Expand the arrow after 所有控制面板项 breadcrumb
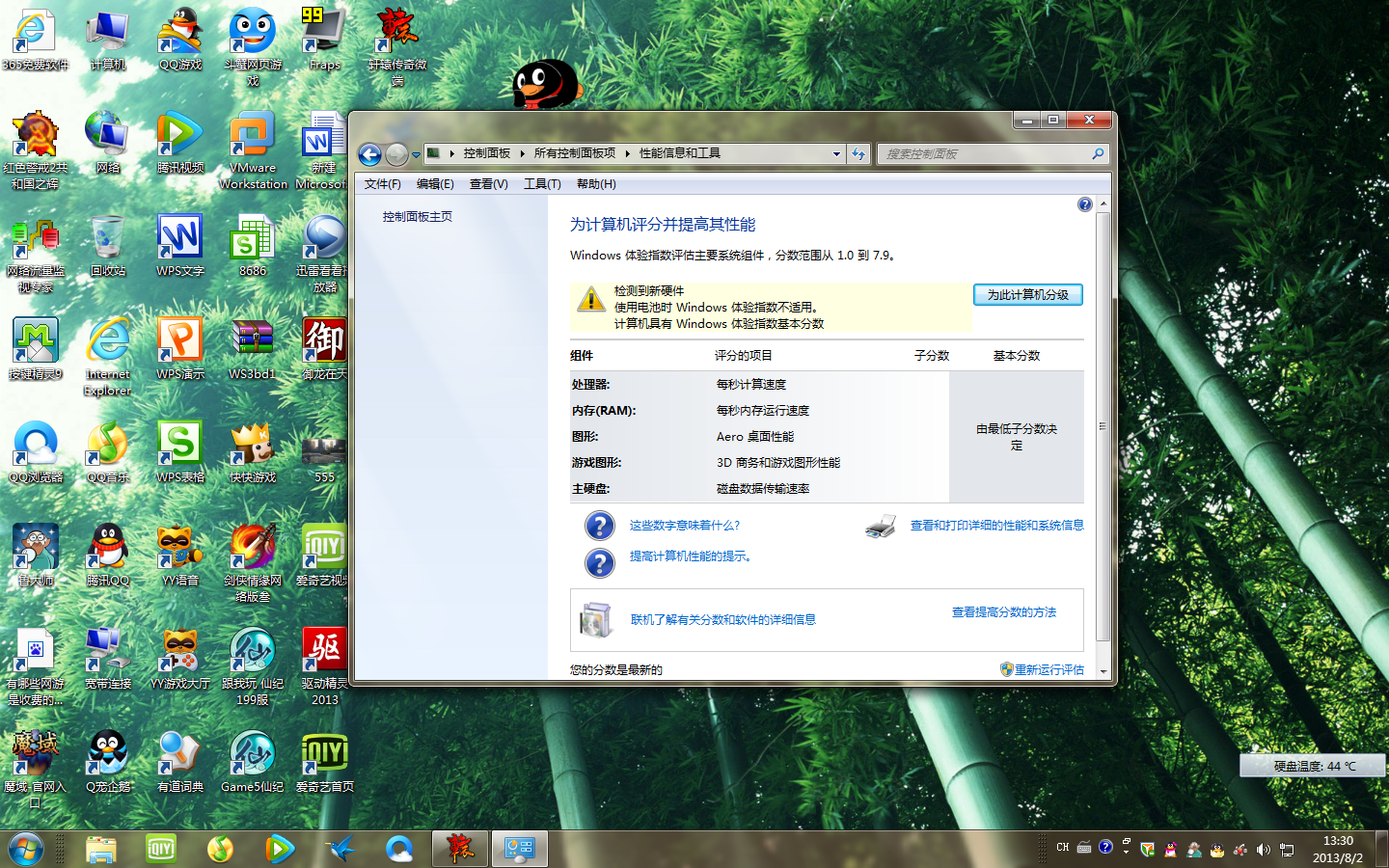The width and height of the screenshot is (1389, 868). (627, 153)
